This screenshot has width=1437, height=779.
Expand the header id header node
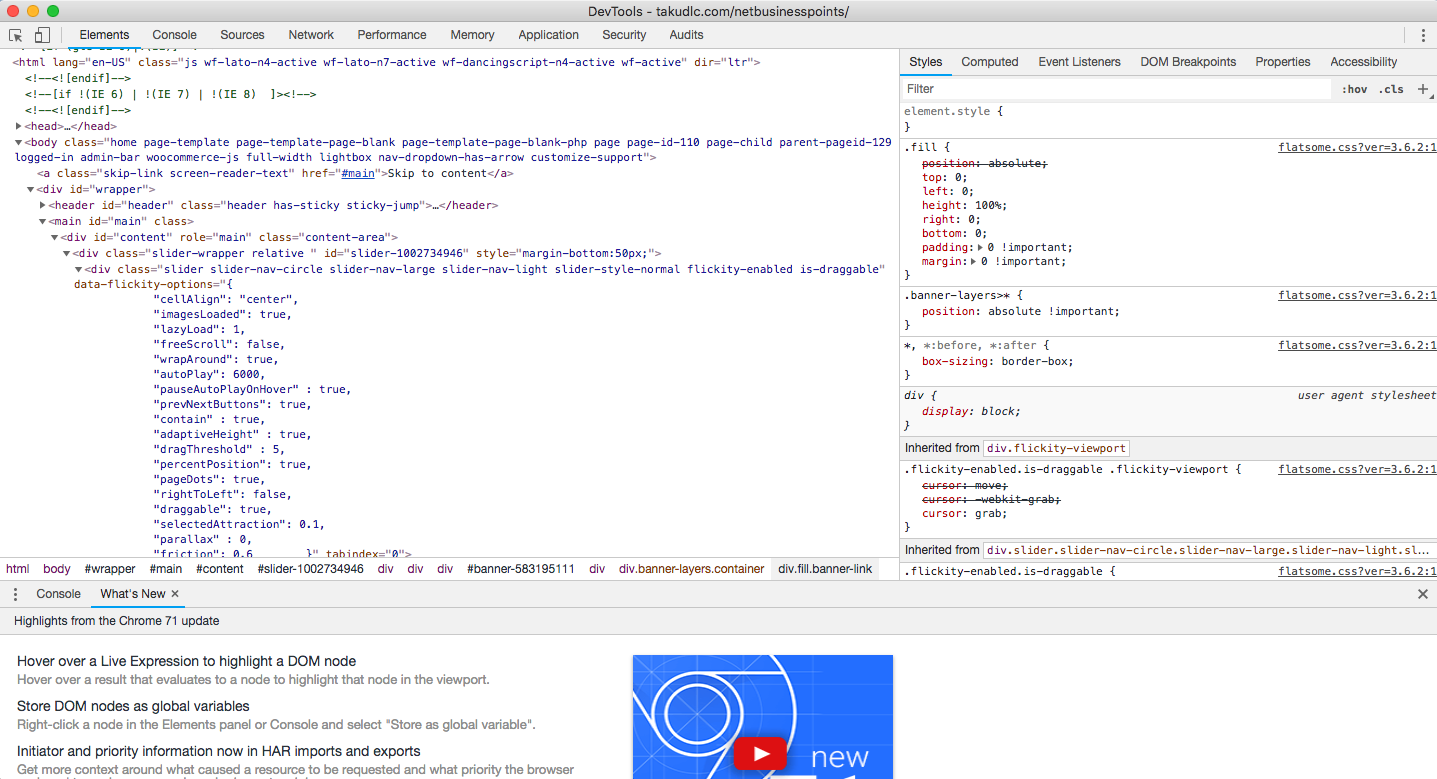tap(43, 205)
